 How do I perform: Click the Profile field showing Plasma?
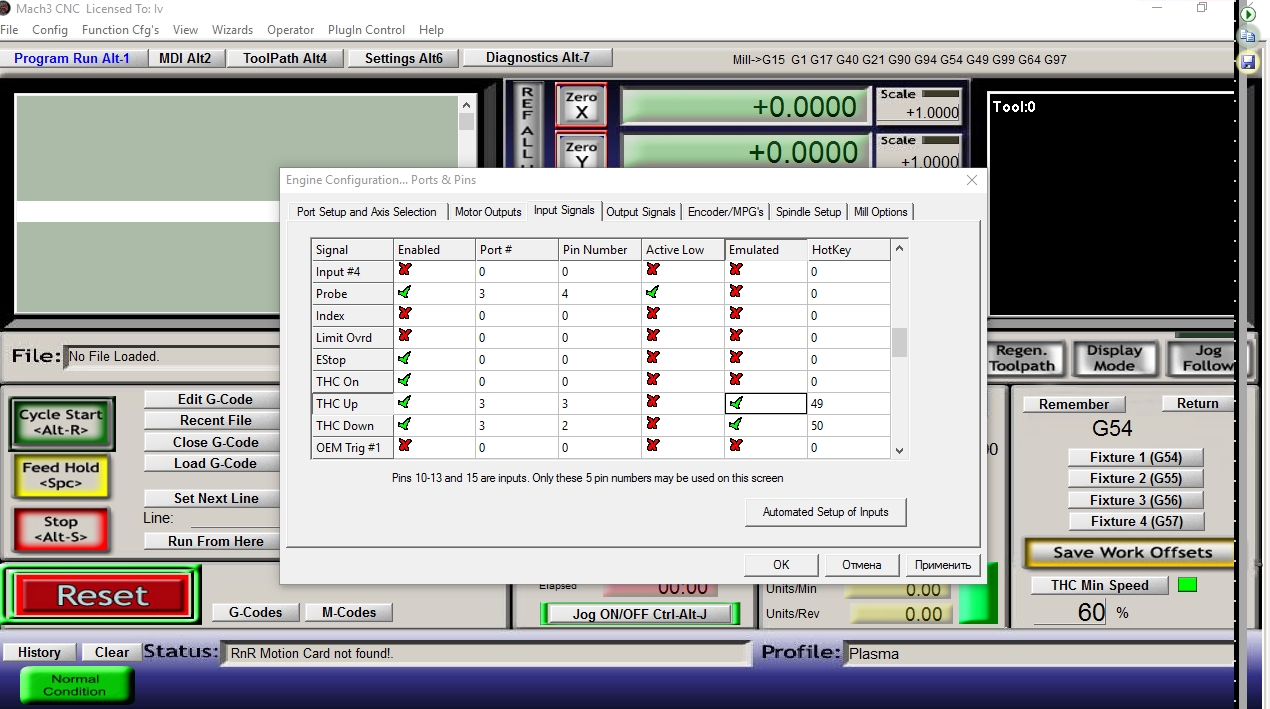1040,654
